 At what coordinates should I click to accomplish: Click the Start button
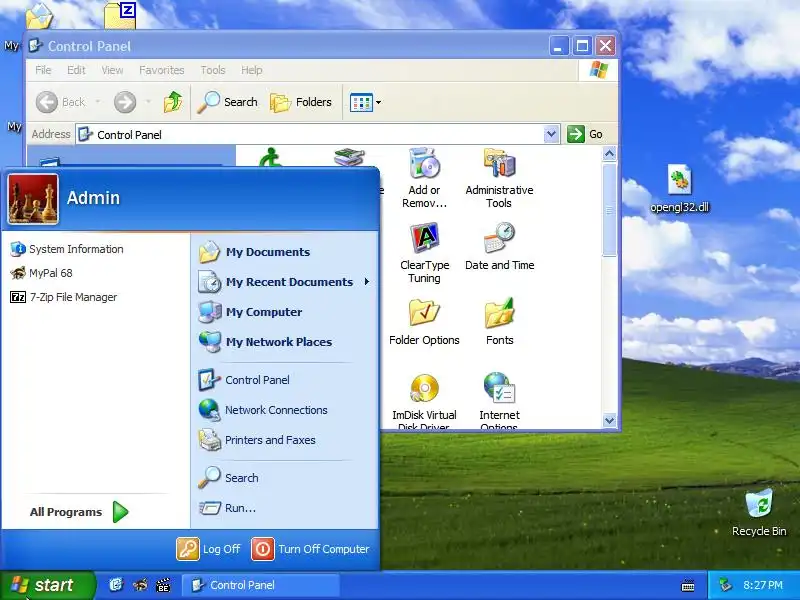[x=48, y=585]
